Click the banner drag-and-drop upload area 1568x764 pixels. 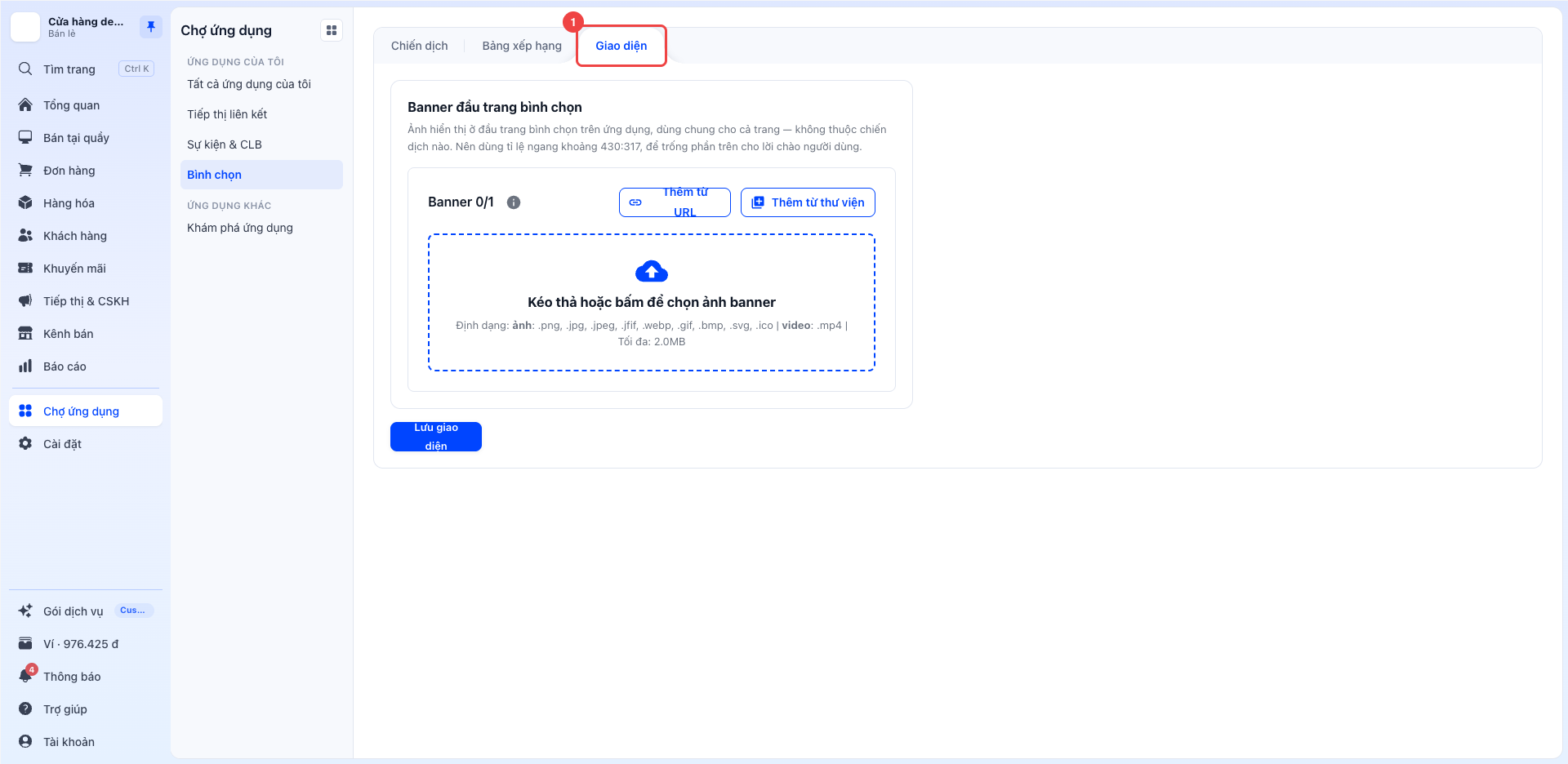coord(652,303)
